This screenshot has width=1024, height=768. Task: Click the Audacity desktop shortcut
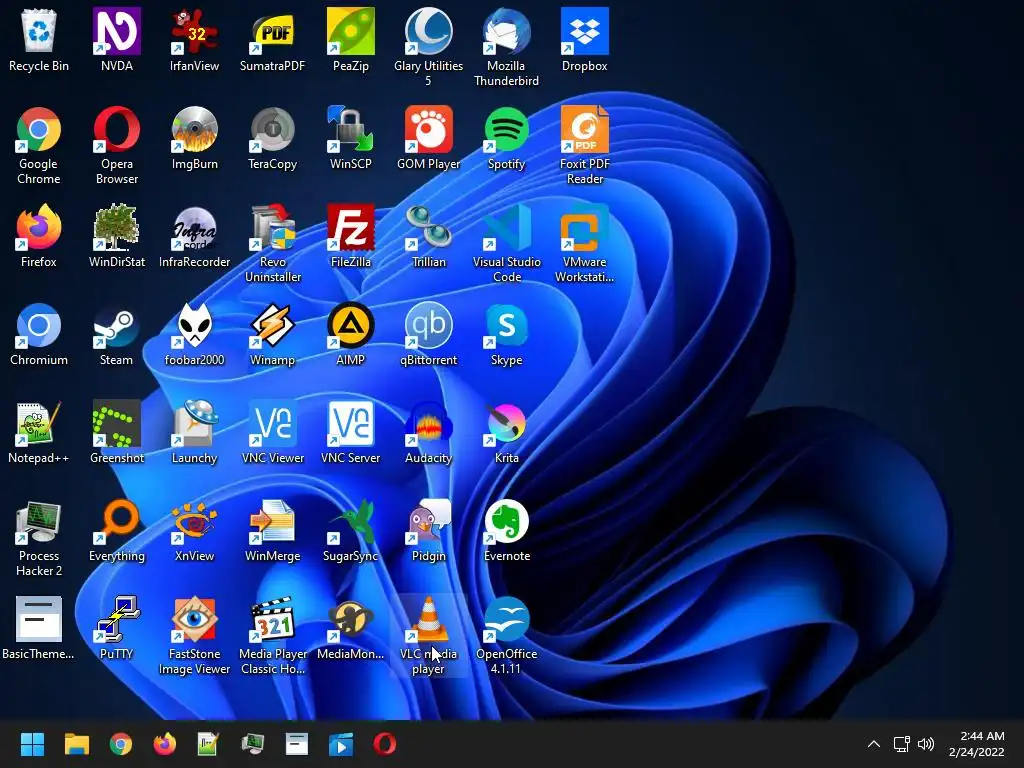click(x=428, y=423)
